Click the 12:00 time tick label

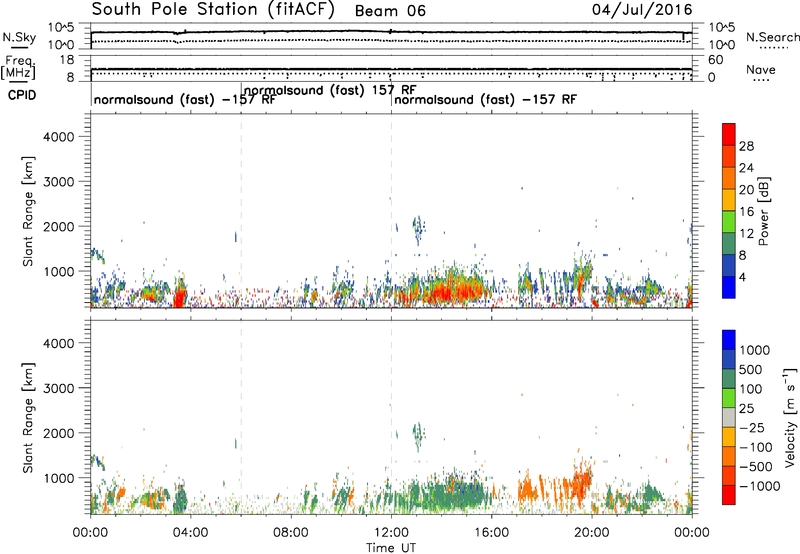pyautogui.click(x=391, y=532)
